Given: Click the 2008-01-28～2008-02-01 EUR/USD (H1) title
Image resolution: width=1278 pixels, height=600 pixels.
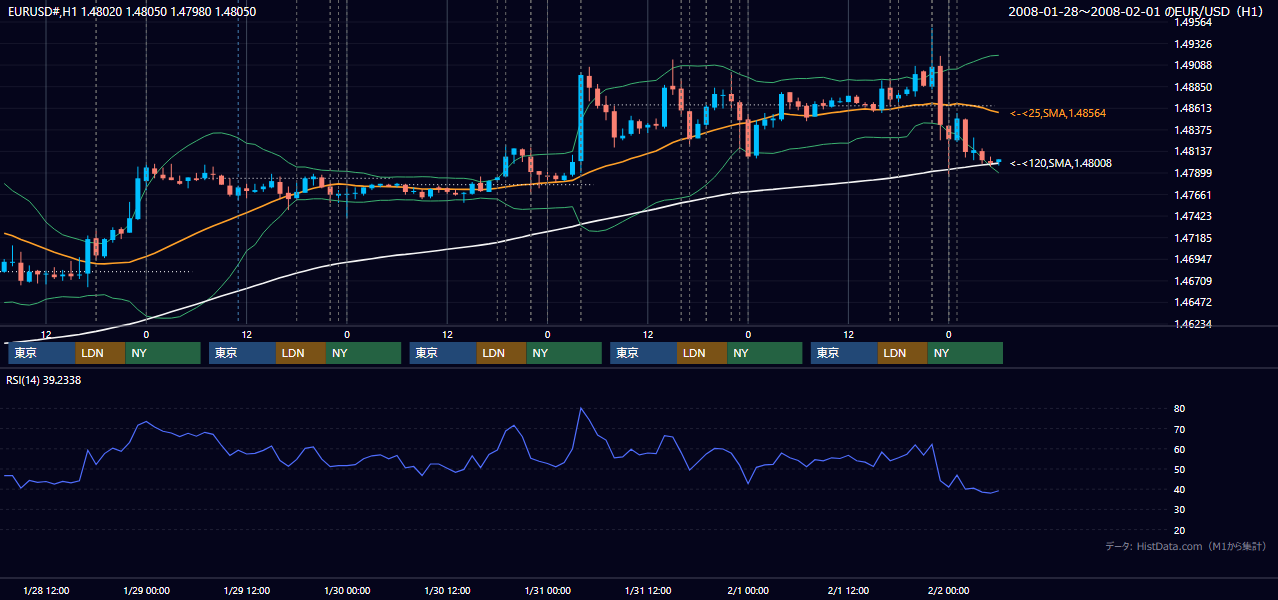Looking at the screenshot, I should tap(1137, 11).
